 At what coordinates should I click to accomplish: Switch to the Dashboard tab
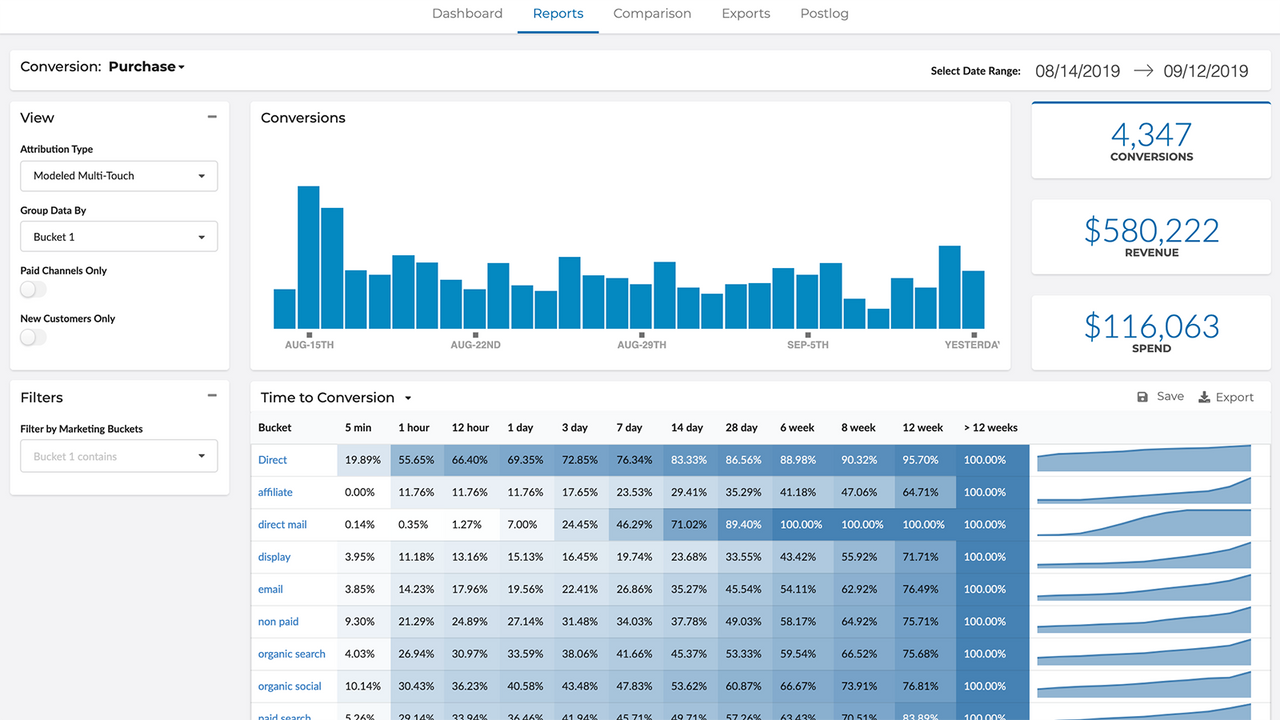[x=467, y=13]
